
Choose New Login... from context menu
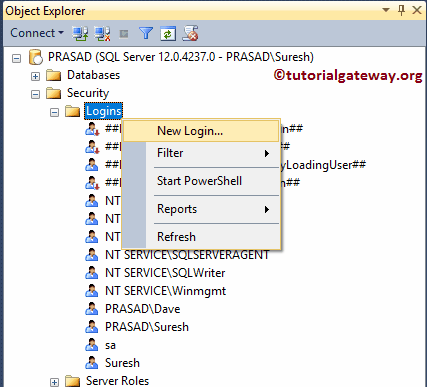click(x=201, y=131)
